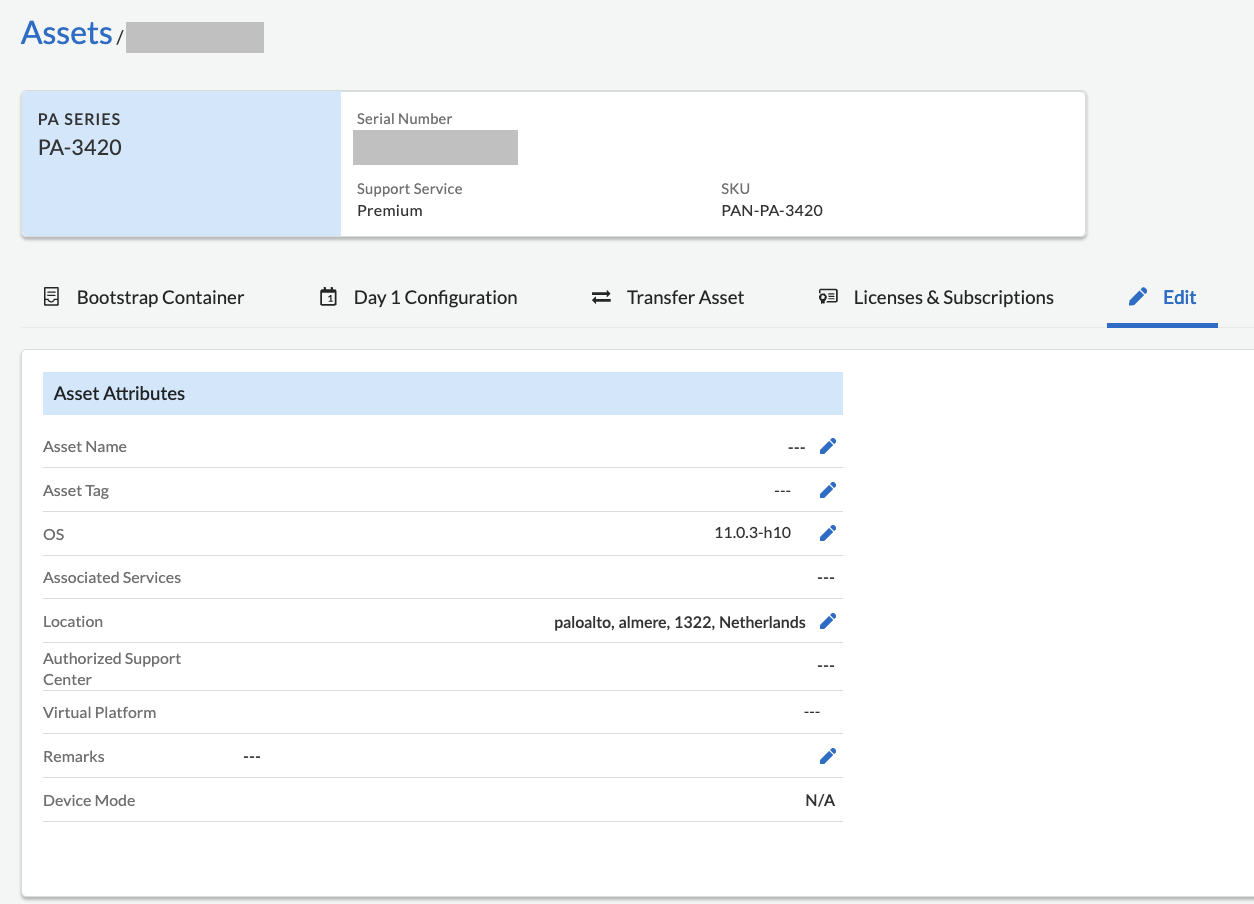Click the OS version 11.0.3-h10 value

pyautogui.click(x=752, y=533)
